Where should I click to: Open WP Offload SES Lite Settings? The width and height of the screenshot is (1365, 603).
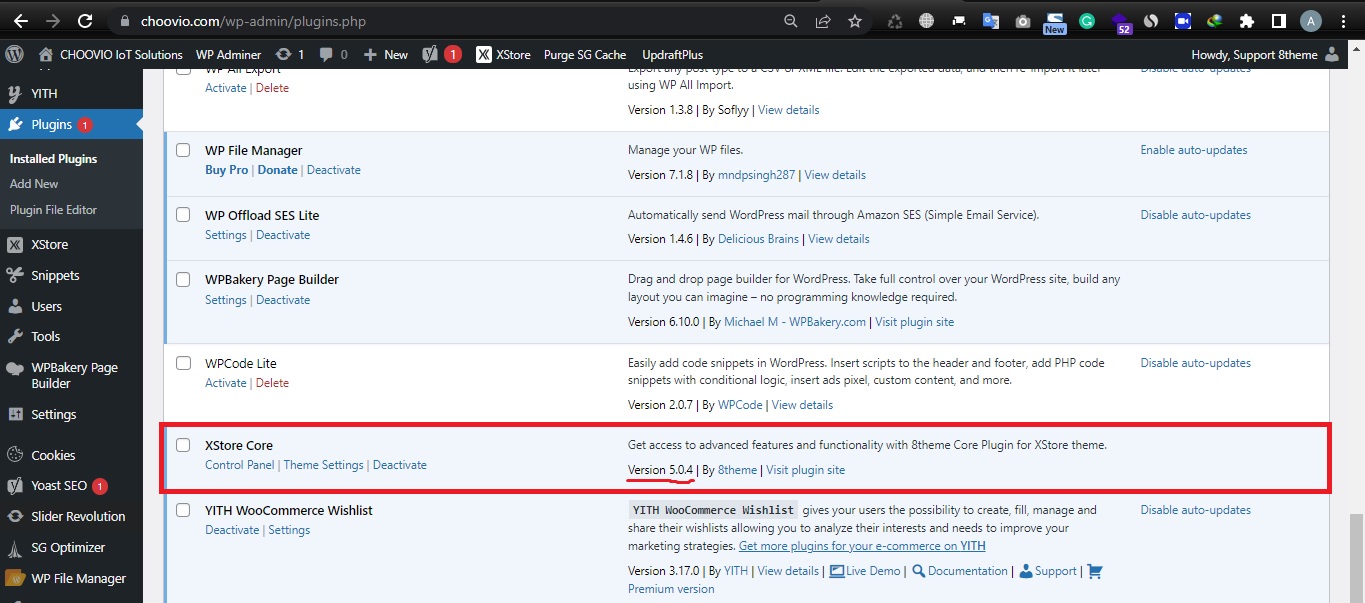click(x=226, y=235)
